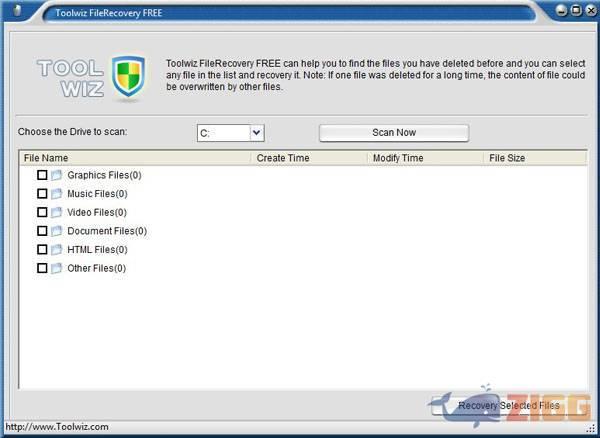Minimize the Toolwiz FileRecovery window

point(562,11)
